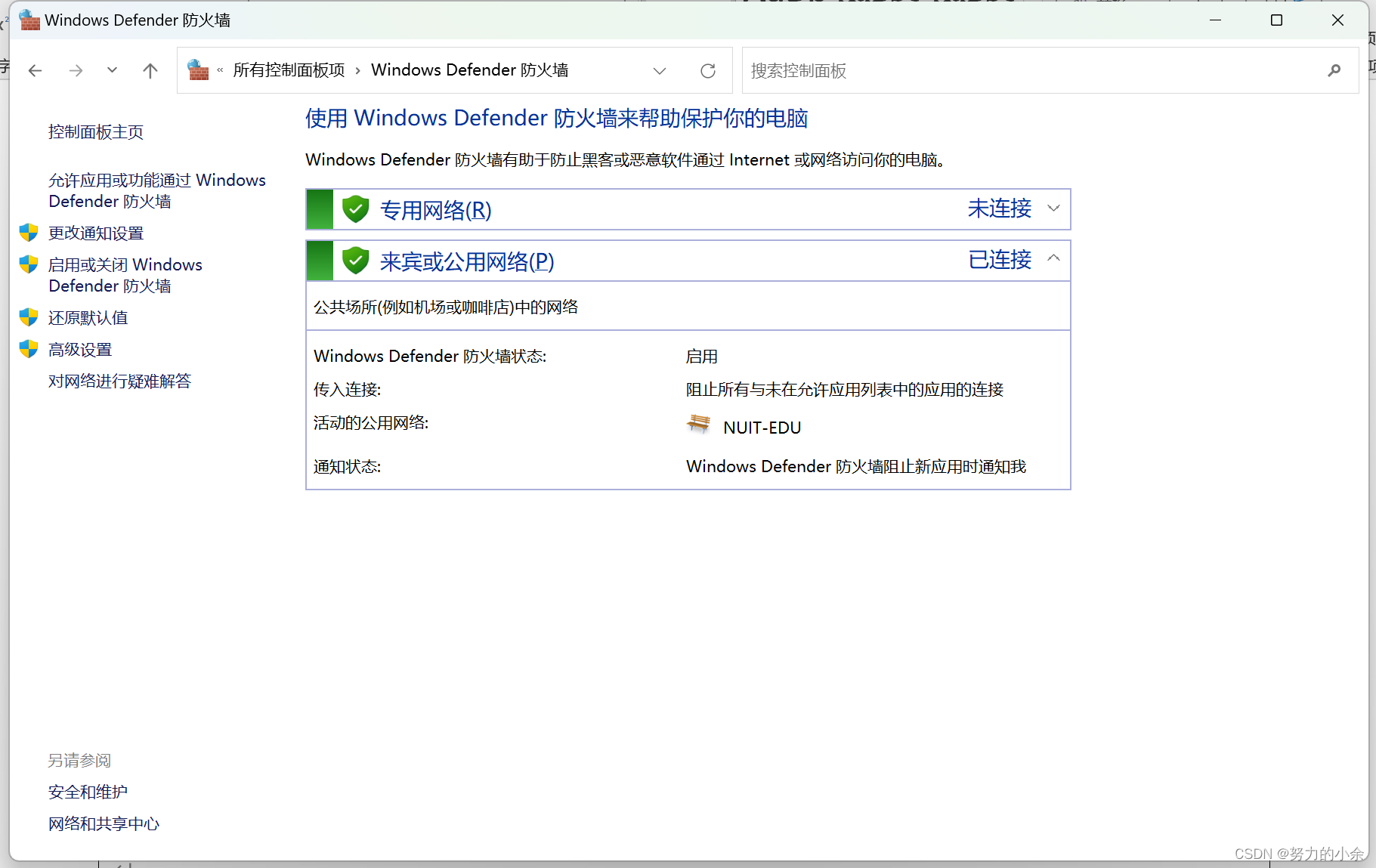The width and height of the screenshot is (1376, 868).
Task: Click the NUIT-EDU network bench icon
Action: pyautogui.click(x=699, y=424)
